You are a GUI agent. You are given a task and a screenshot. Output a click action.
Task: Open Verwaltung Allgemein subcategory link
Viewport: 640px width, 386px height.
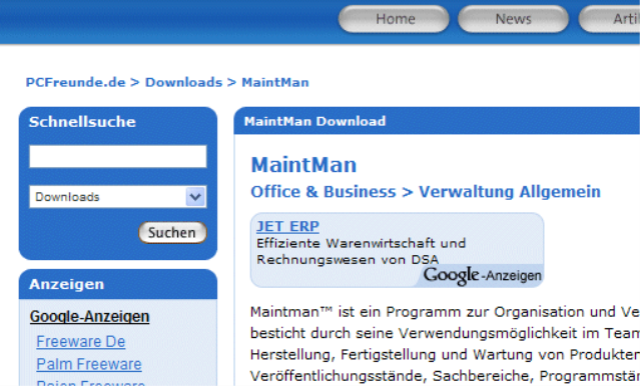tap(510, 192)
